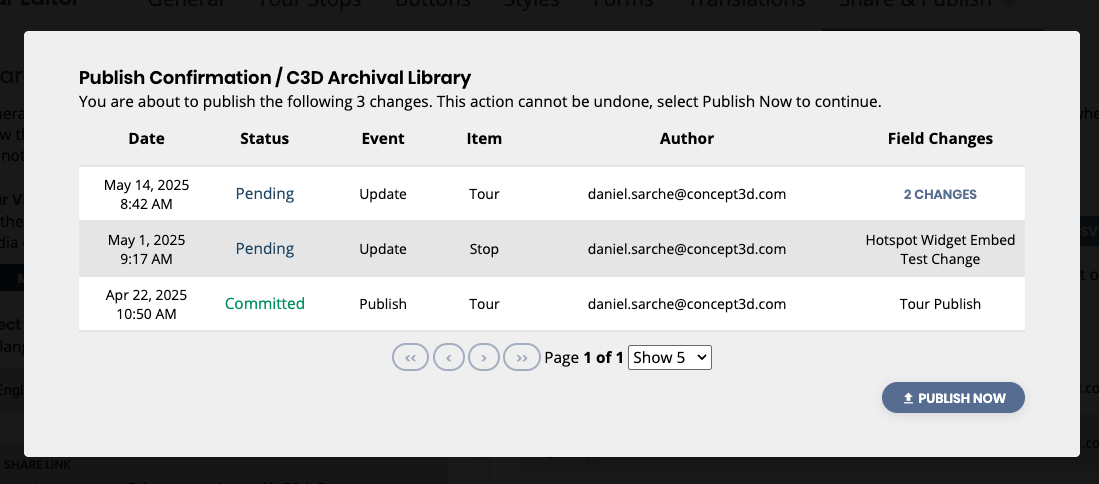Open the 2 CHANGES link
This screenshot has height=484, width=1099.
pos(940,195)
